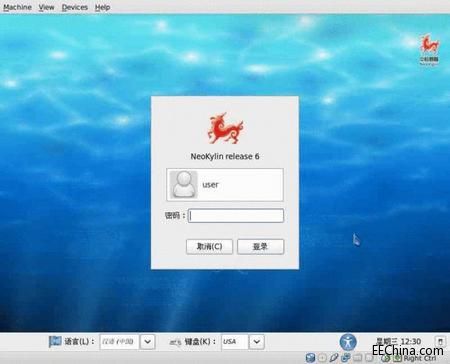The image size is (450, 364).
Task: Open the accessibility preferences icon
Action: (348, 342)
